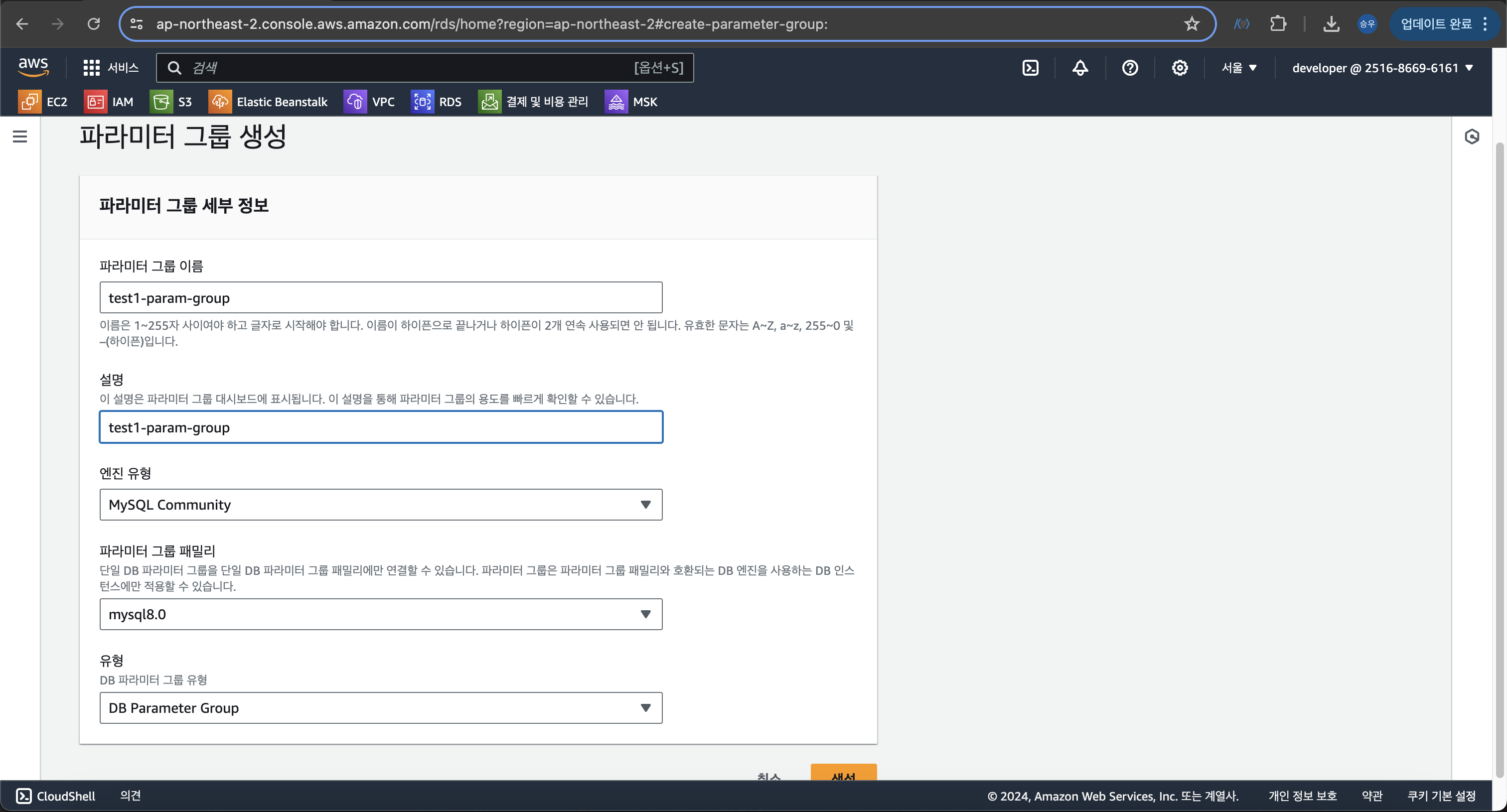
Task: Open CloudShell icon in top navigation bar
Action: pyautogui.click(x=1030, y=68)
